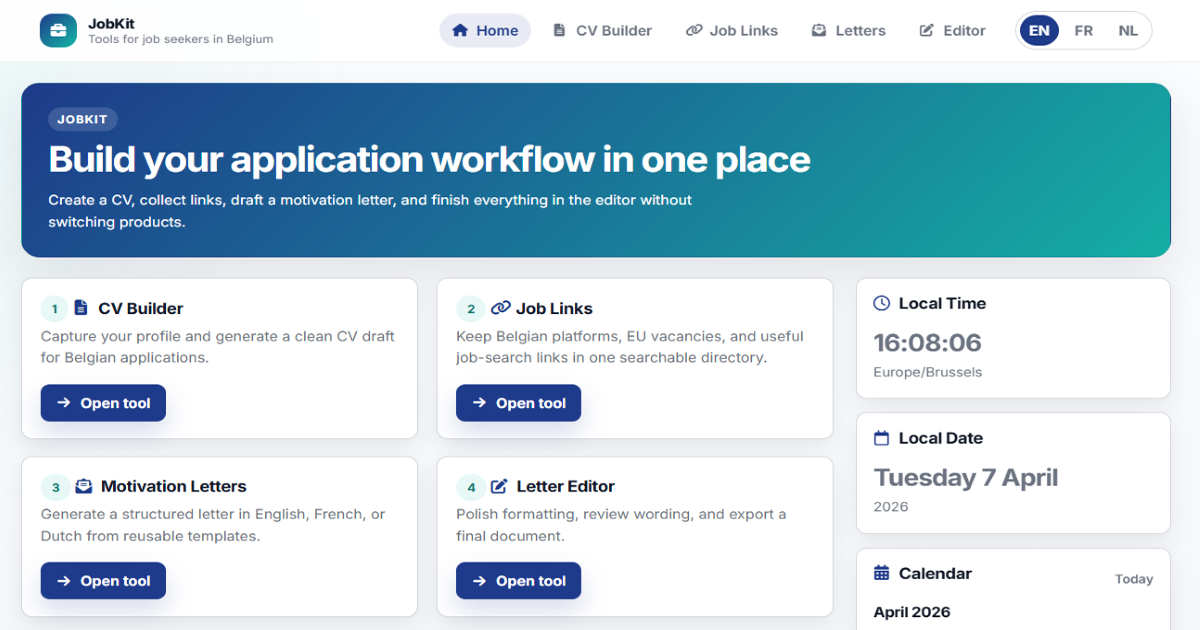
Task: Click the JOBKIT badge in the banner
Action: (82, 119)
